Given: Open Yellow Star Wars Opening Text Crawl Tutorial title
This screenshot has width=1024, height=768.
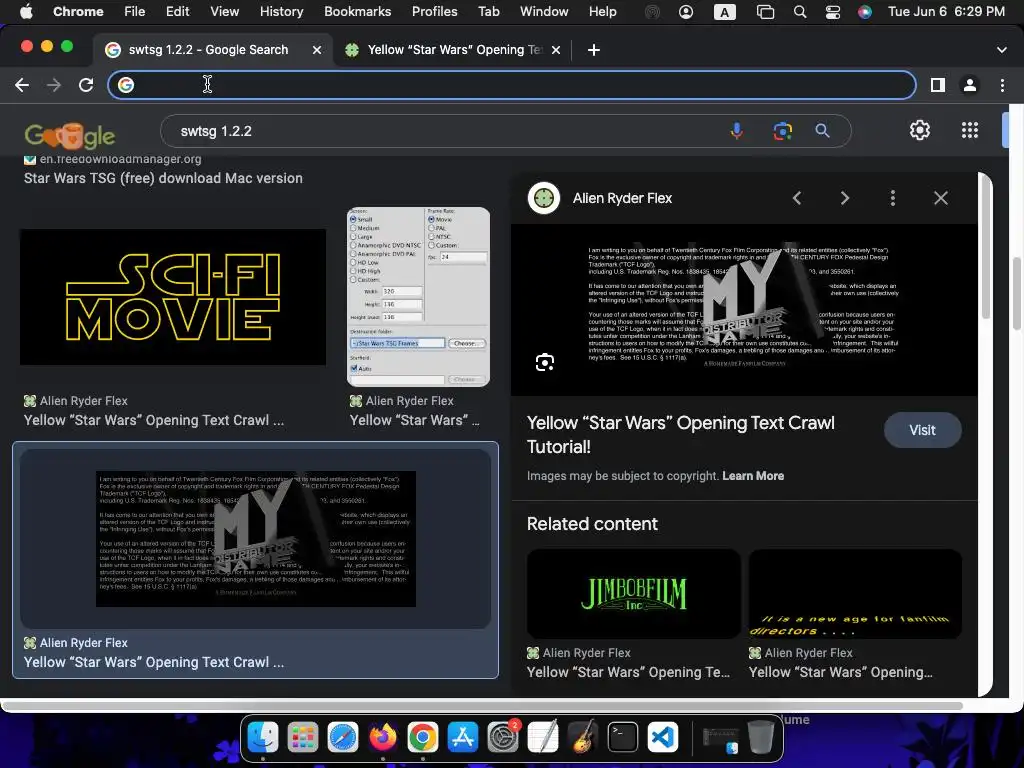Looking at the screenshot, I should point(680,435).
